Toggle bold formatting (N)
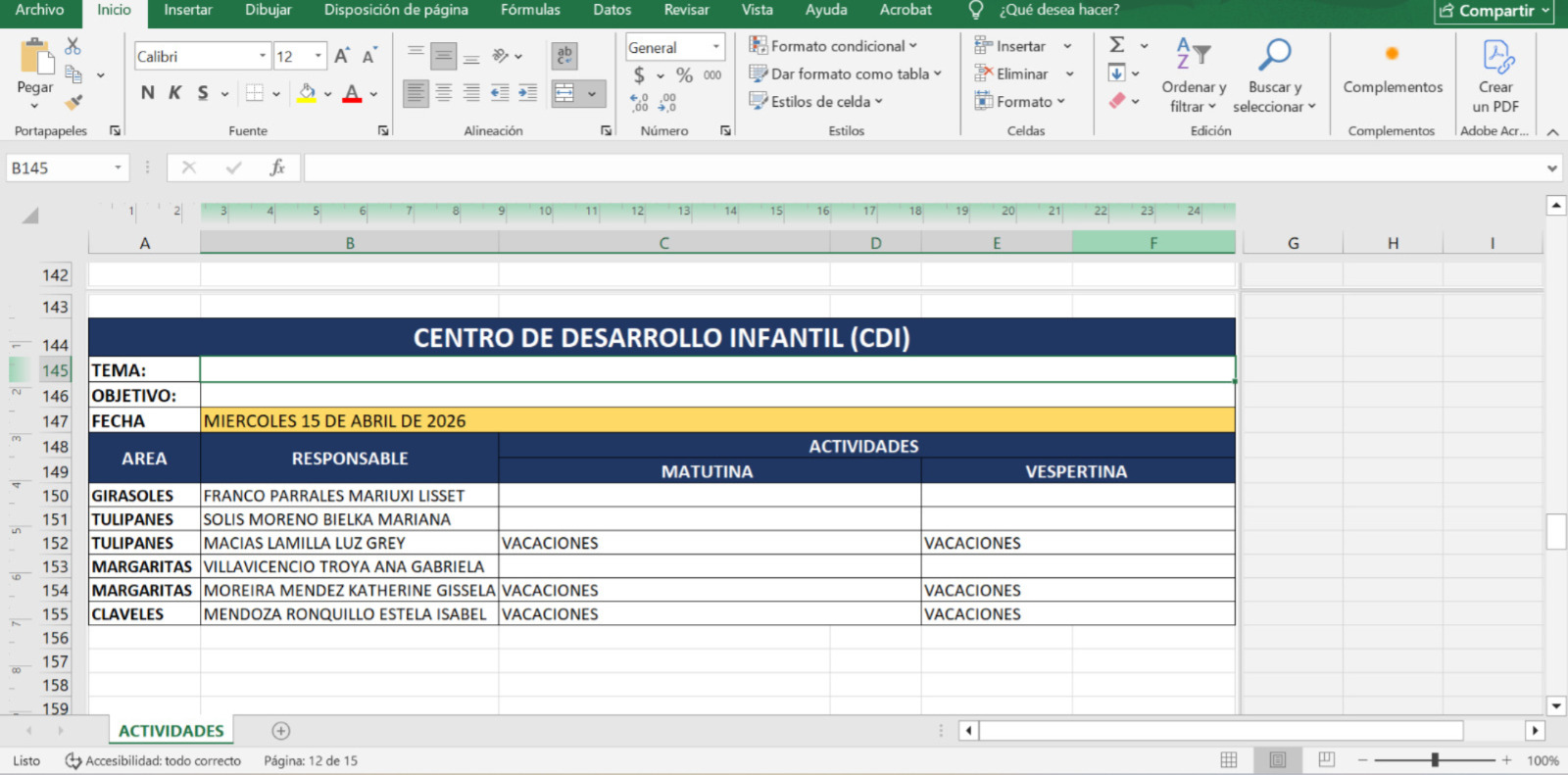This screenshot has width=1568, height=775. tap(147, 93)
